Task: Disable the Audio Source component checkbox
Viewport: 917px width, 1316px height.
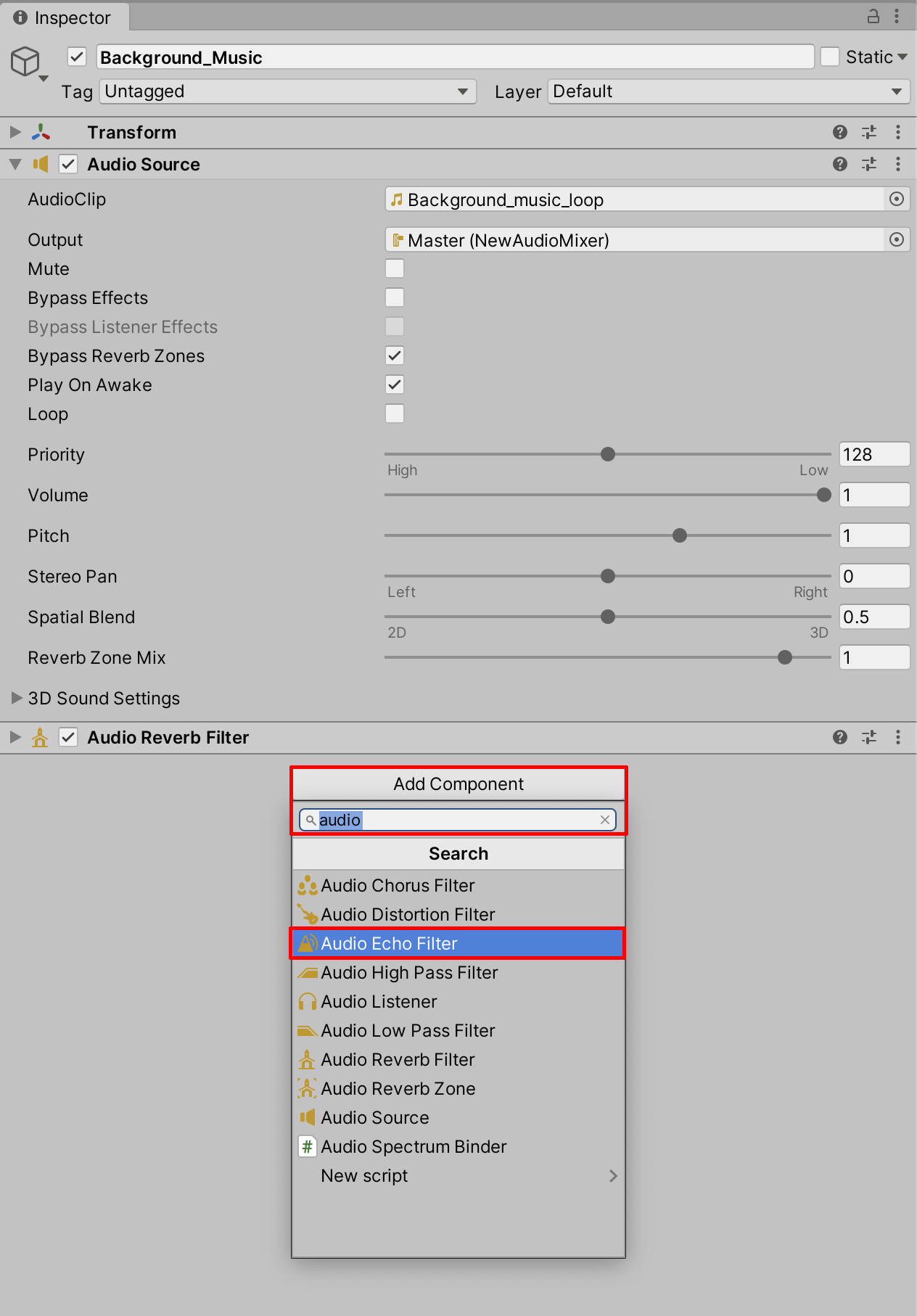Action: tap(68, 164)
